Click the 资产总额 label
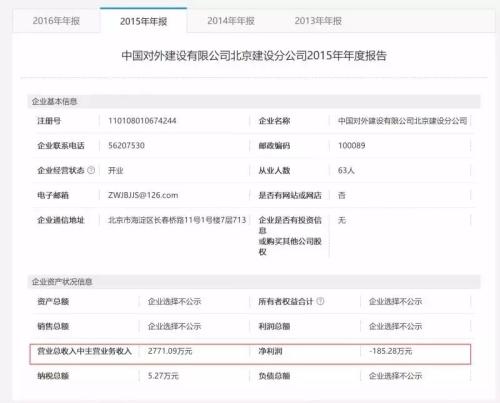Viewport: 500px width, 403px height. [53, 301]
